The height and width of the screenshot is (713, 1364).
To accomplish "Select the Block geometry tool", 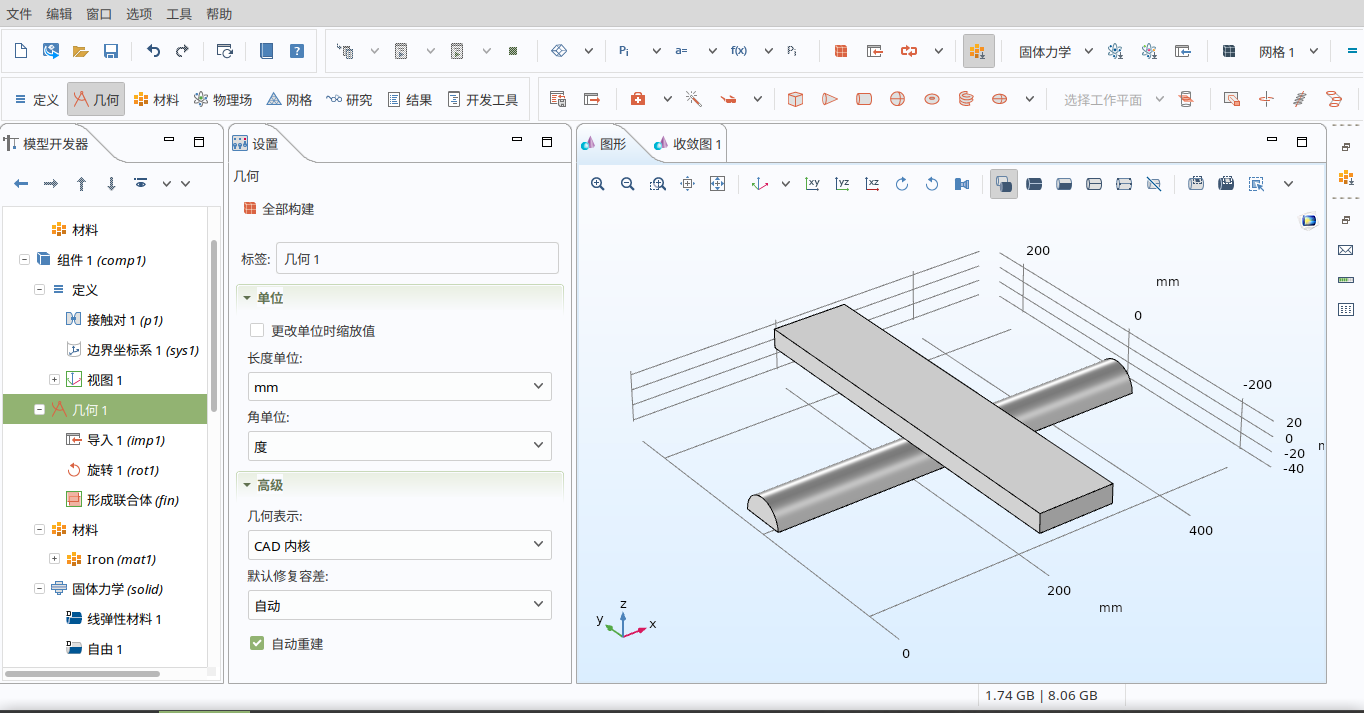I will [x=795, y=99].
